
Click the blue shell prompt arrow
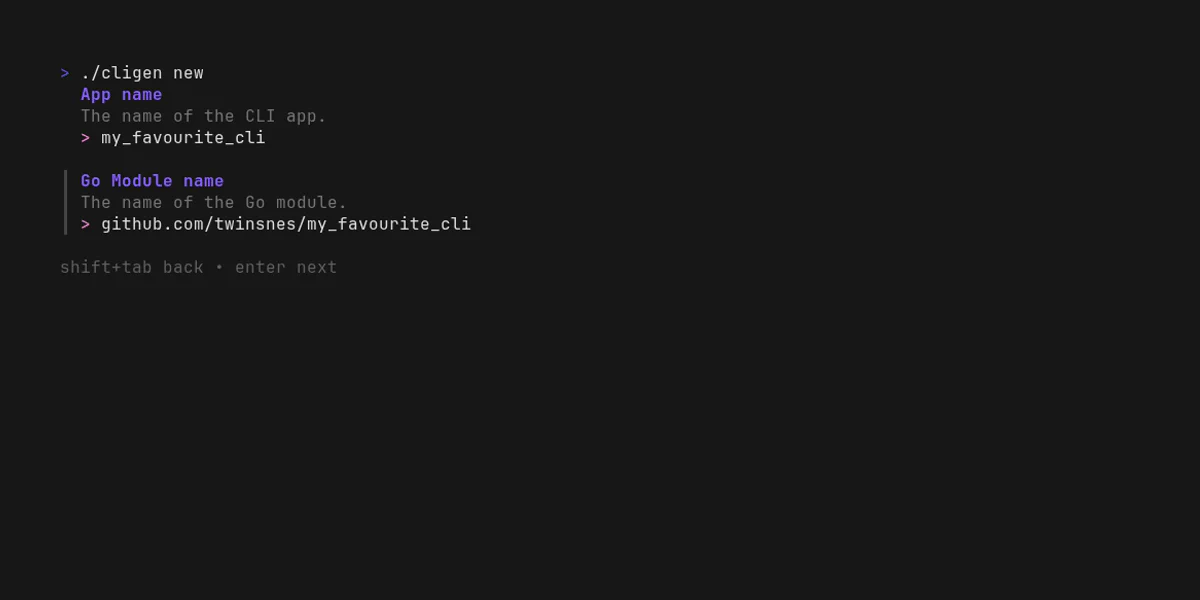65,73
